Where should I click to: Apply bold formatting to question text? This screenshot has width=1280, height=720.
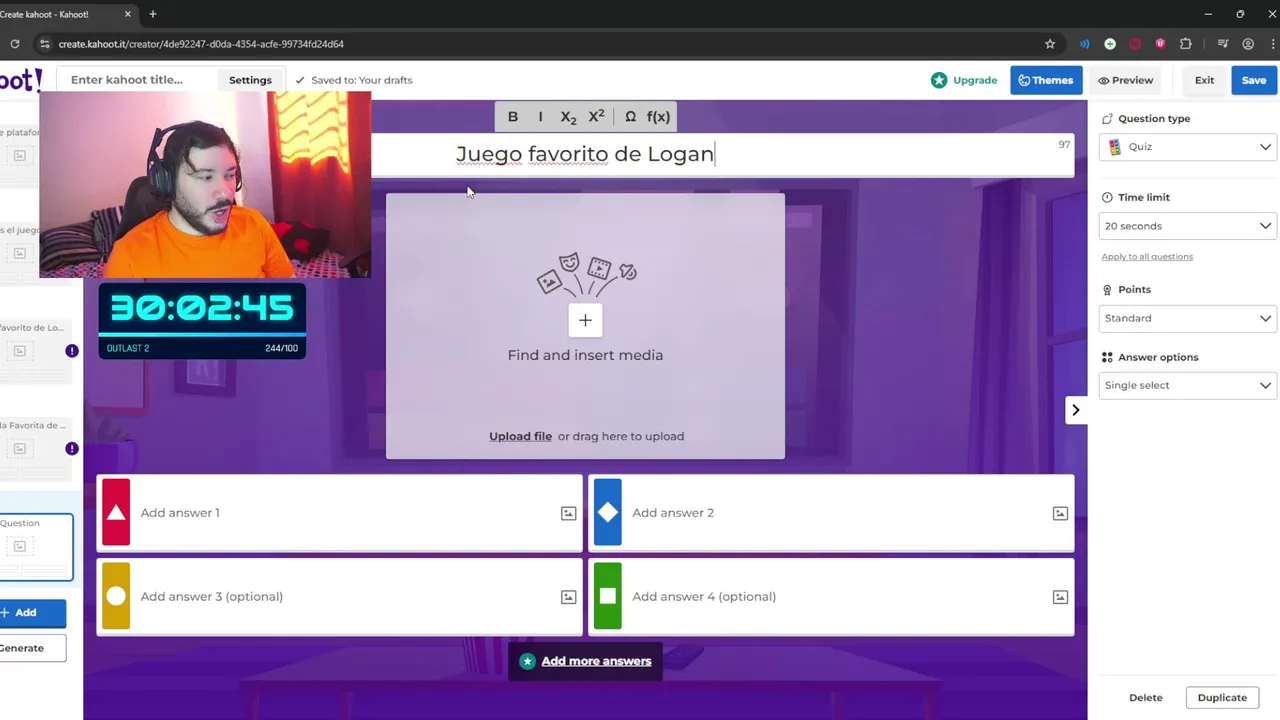point(513,117)
